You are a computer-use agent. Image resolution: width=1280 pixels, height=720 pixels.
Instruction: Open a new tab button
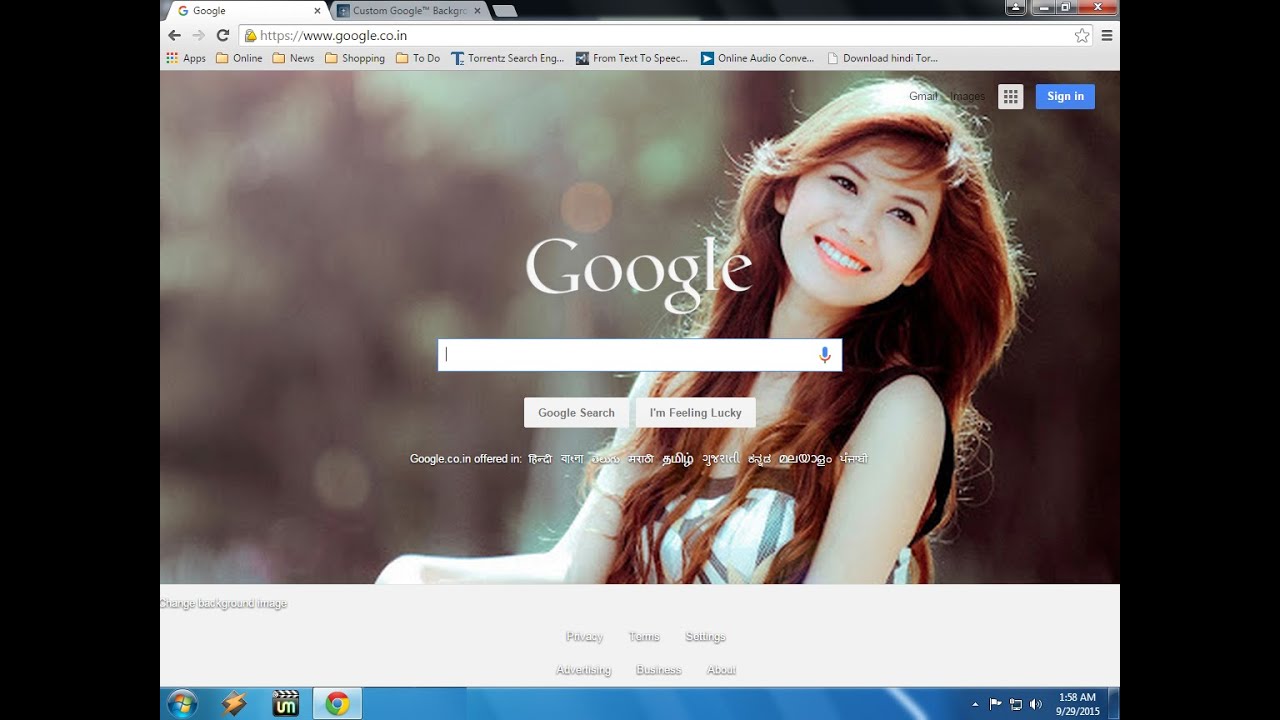click(505, 11)
